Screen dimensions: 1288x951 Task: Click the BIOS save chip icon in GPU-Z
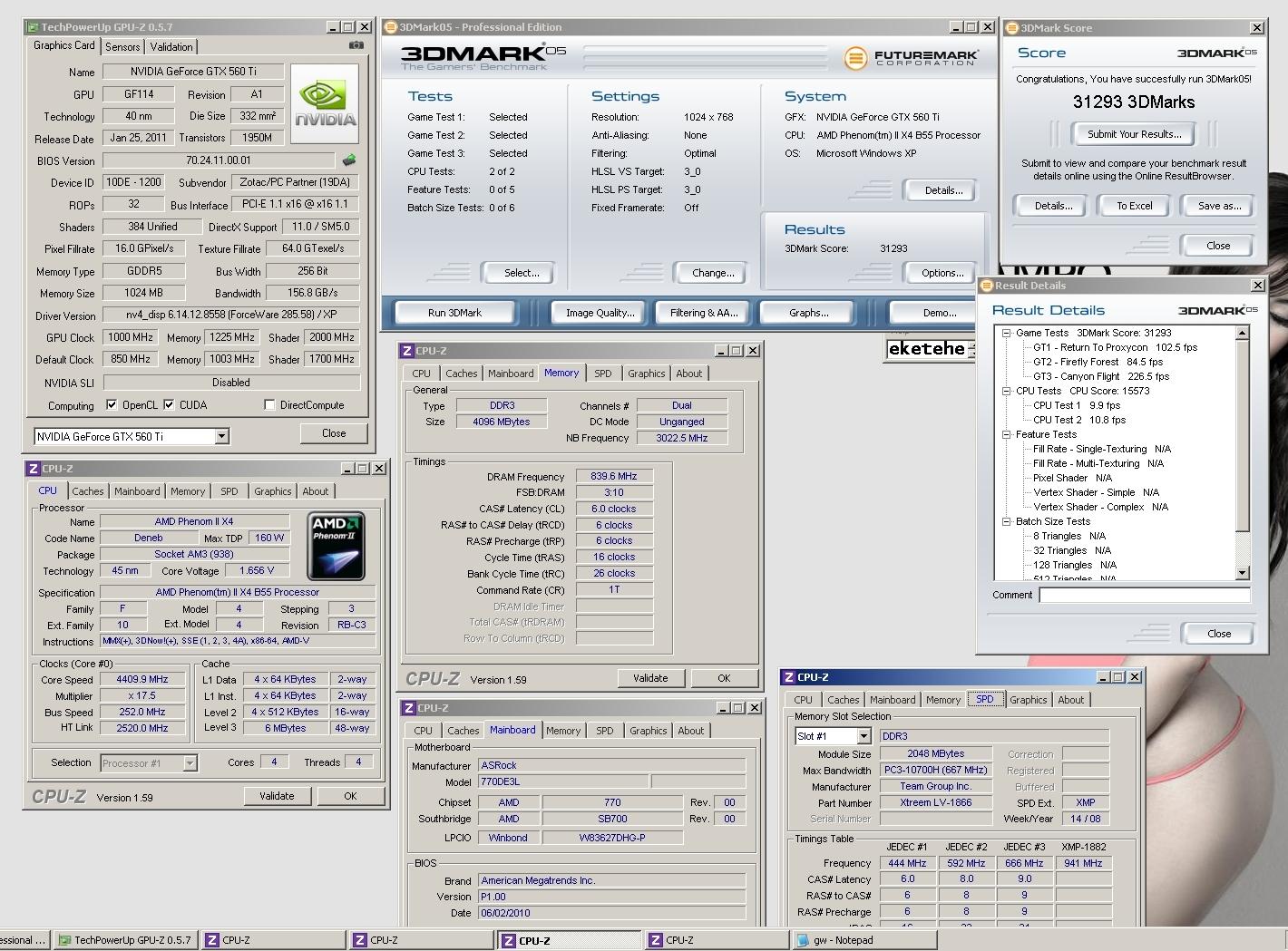[349, 160]
